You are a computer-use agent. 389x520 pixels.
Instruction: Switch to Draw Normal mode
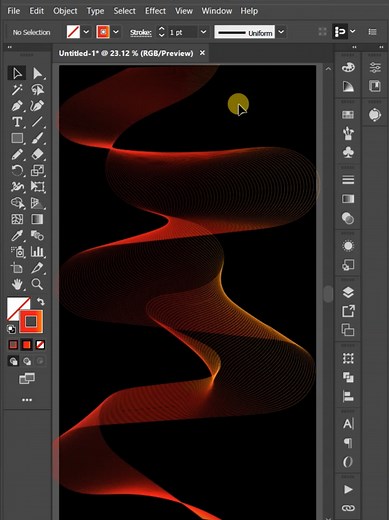(13, 361)
